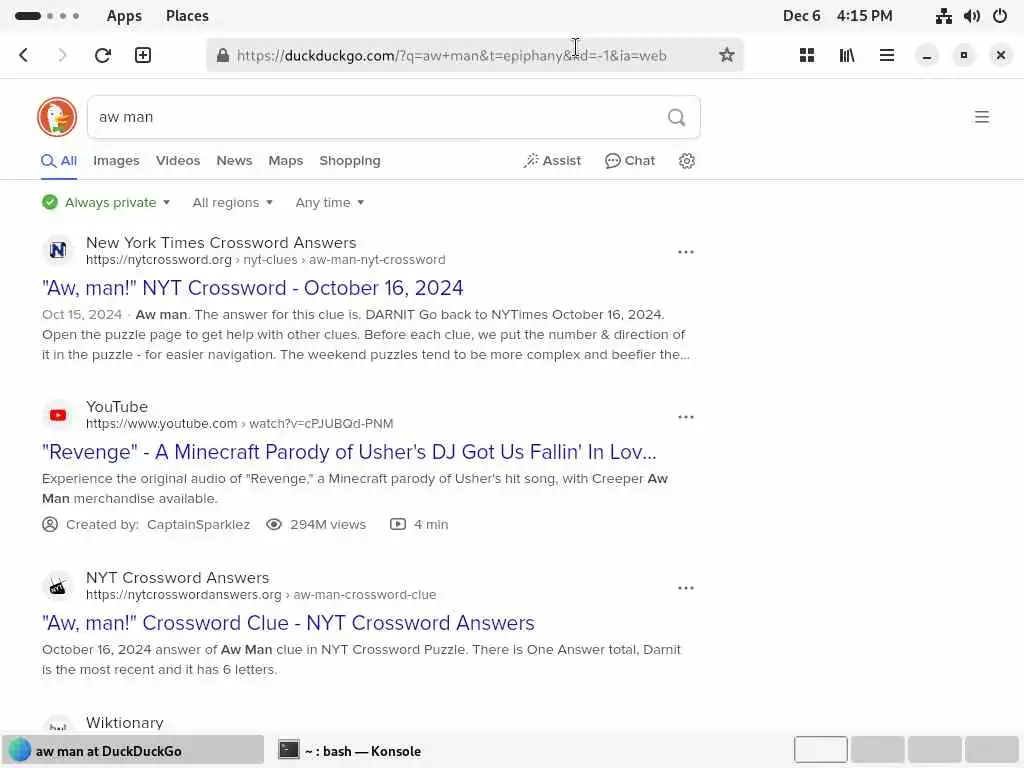Open the Assist feature
Image resolution: width=1024 pixels, height=768 pixels.
[552, 161]
